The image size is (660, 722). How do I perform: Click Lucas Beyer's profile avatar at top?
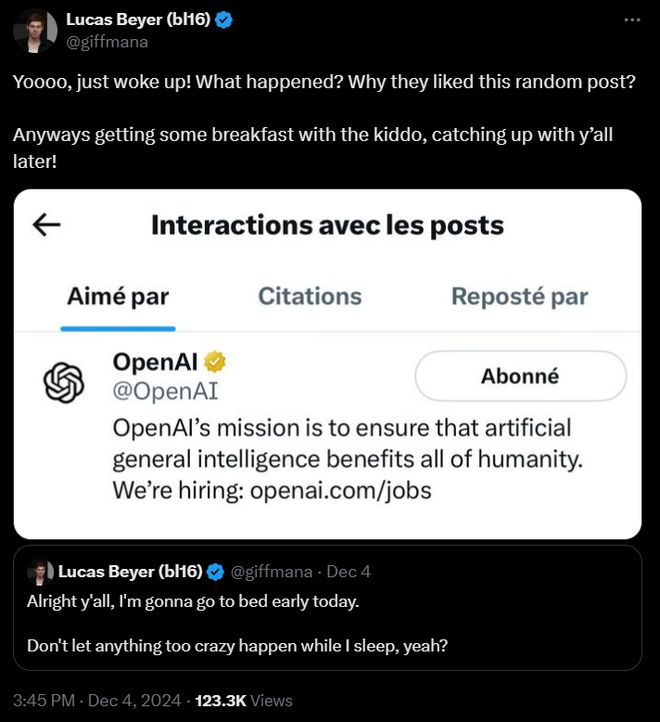[x=35, y=31]
